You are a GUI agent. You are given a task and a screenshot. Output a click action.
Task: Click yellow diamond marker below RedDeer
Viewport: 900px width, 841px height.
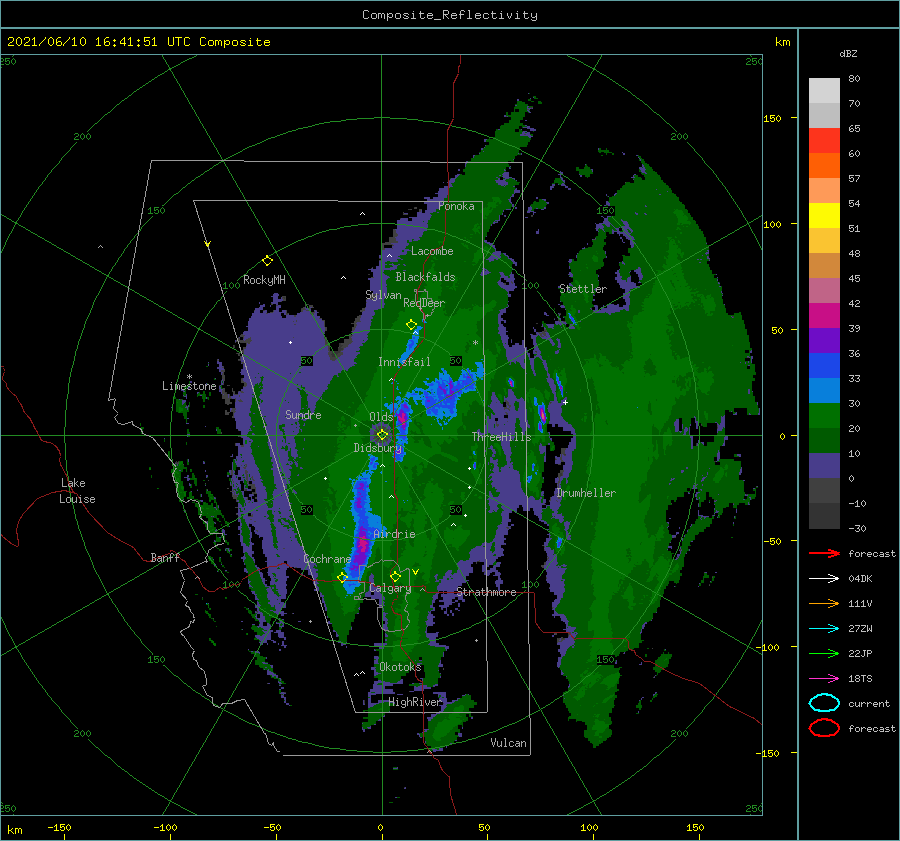click(412, 325)
